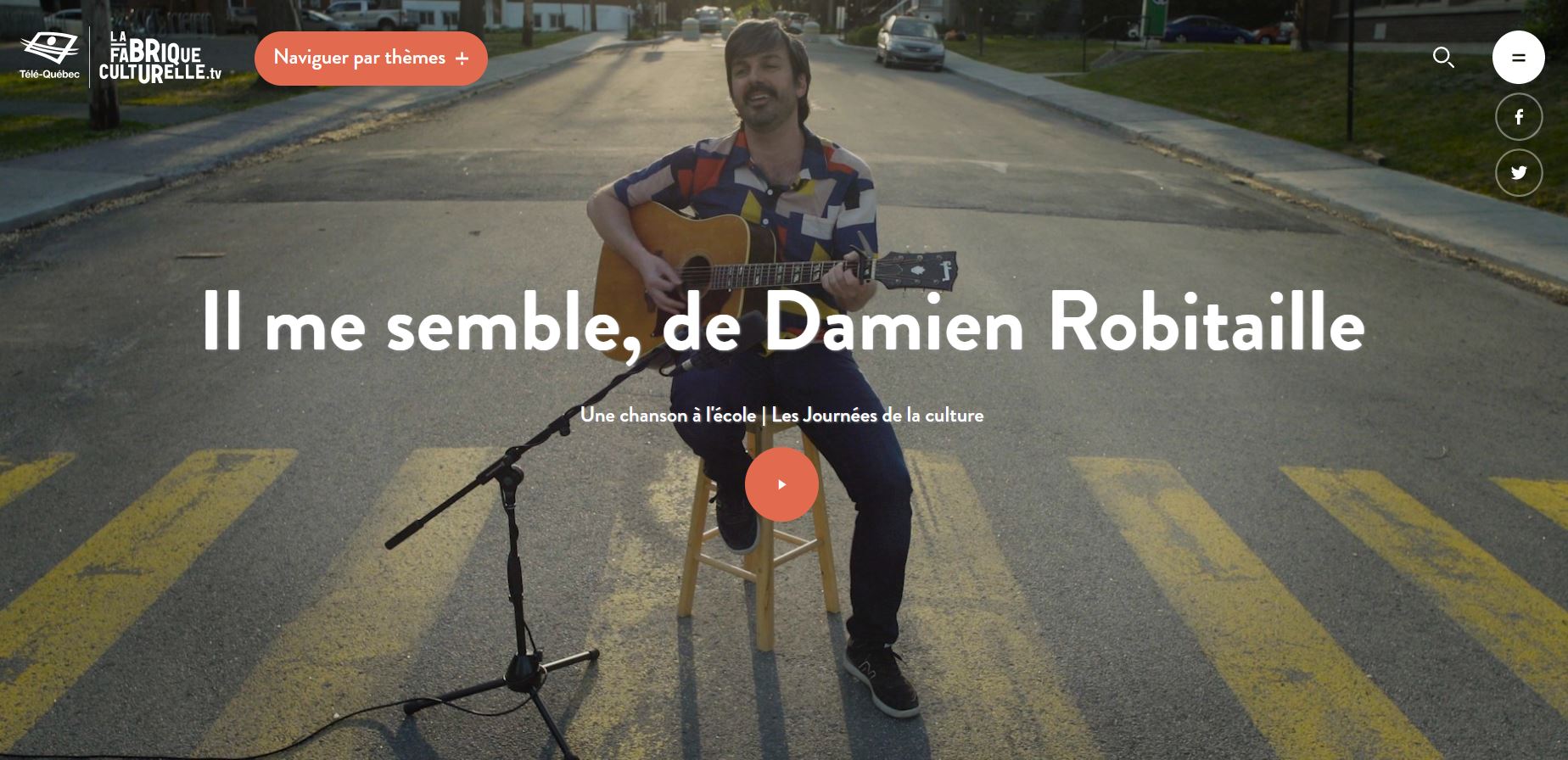Open Les Journées de la culture text
This screenshot has height=760, width=1568.
[877, 416]
